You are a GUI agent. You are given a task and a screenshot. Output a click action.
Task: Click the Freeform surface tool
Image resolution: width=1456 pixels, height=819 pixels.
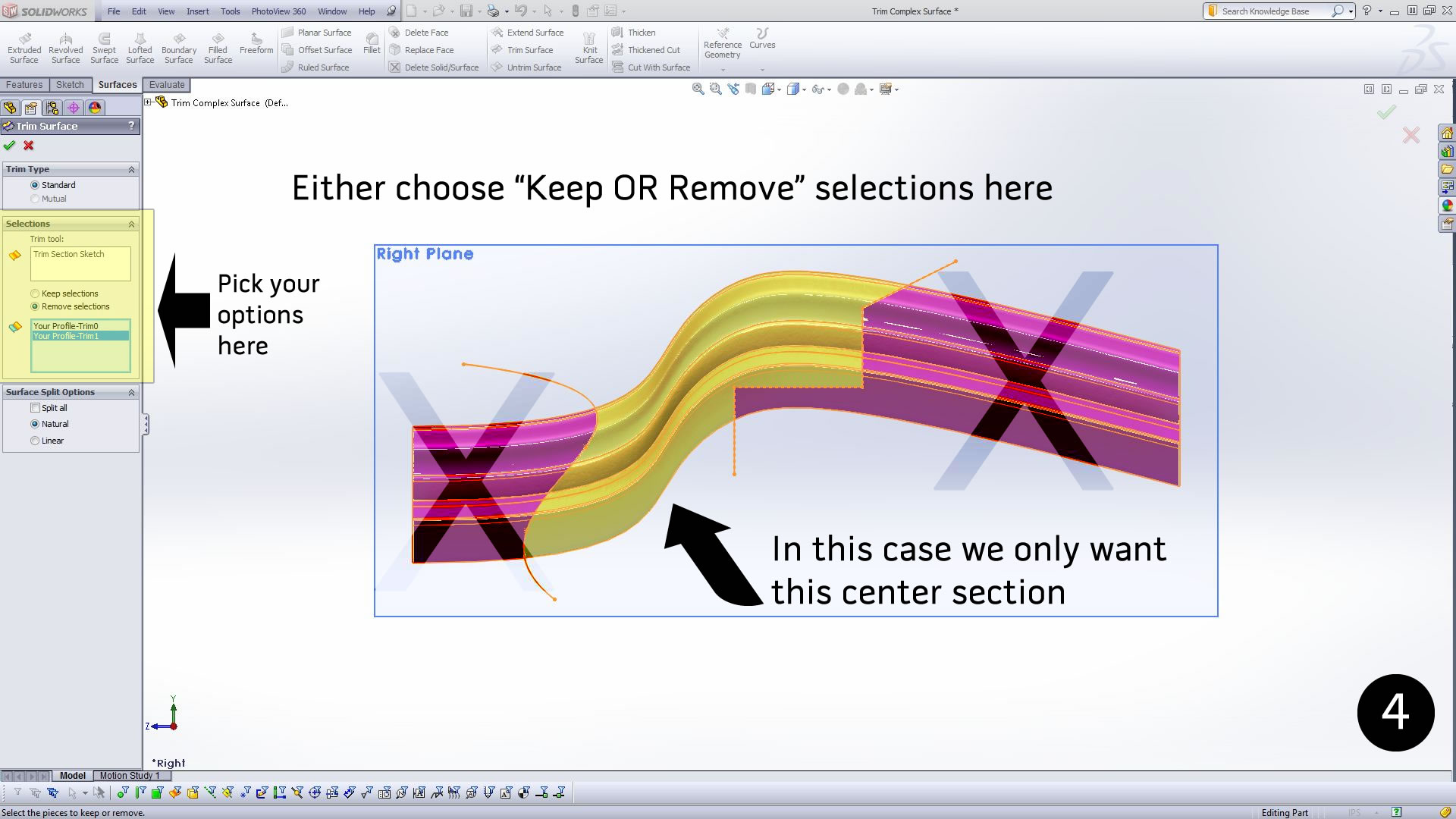pos(256,42)
